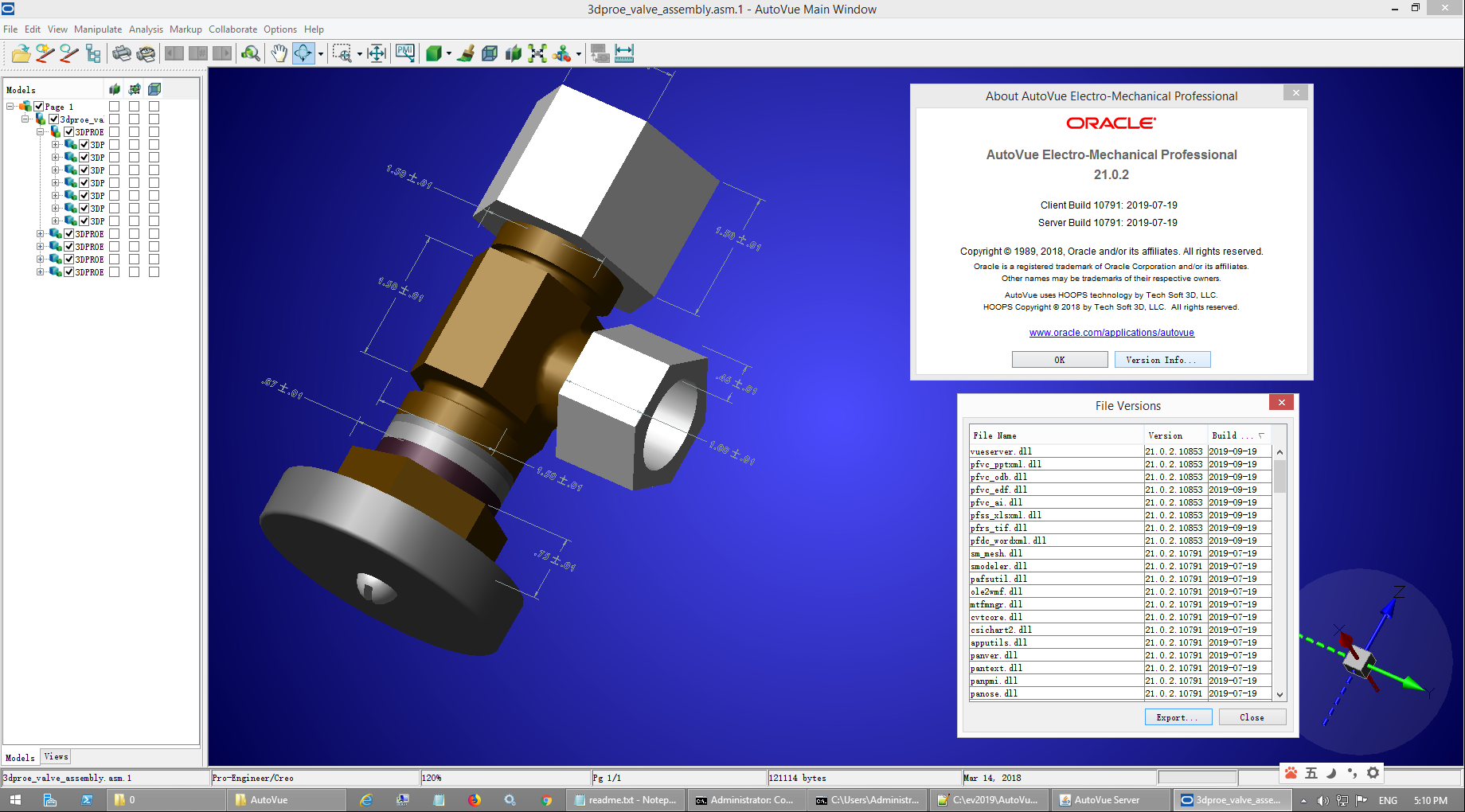Click the explode view arrows icon
This screenshot has width=1465, height=812.
537,53
